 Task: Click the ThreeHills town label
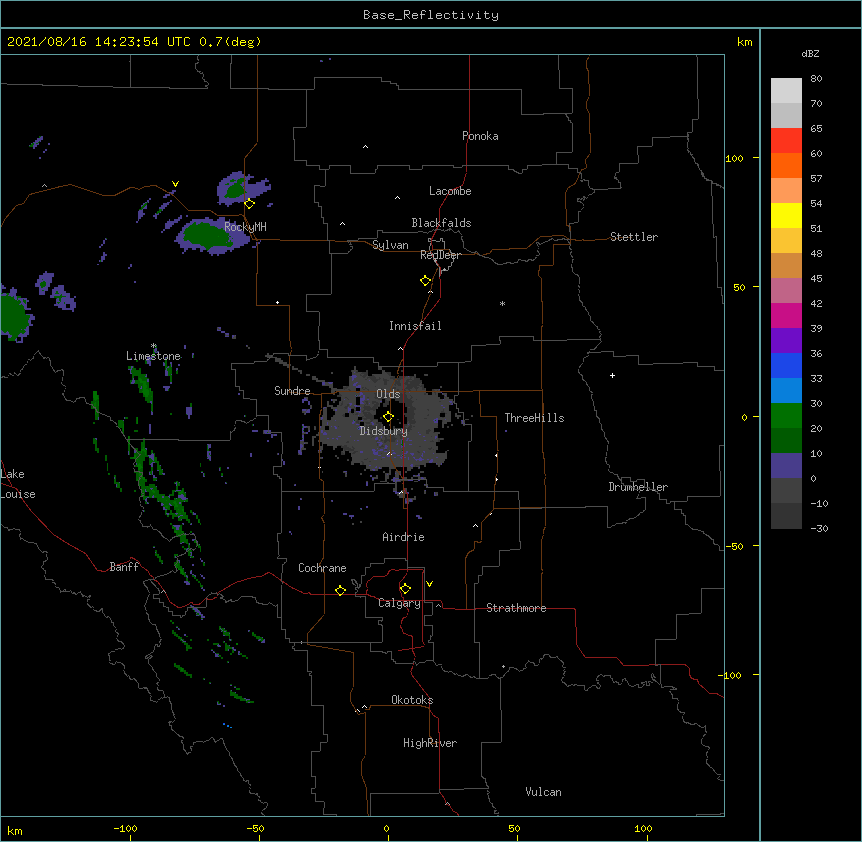534,418
